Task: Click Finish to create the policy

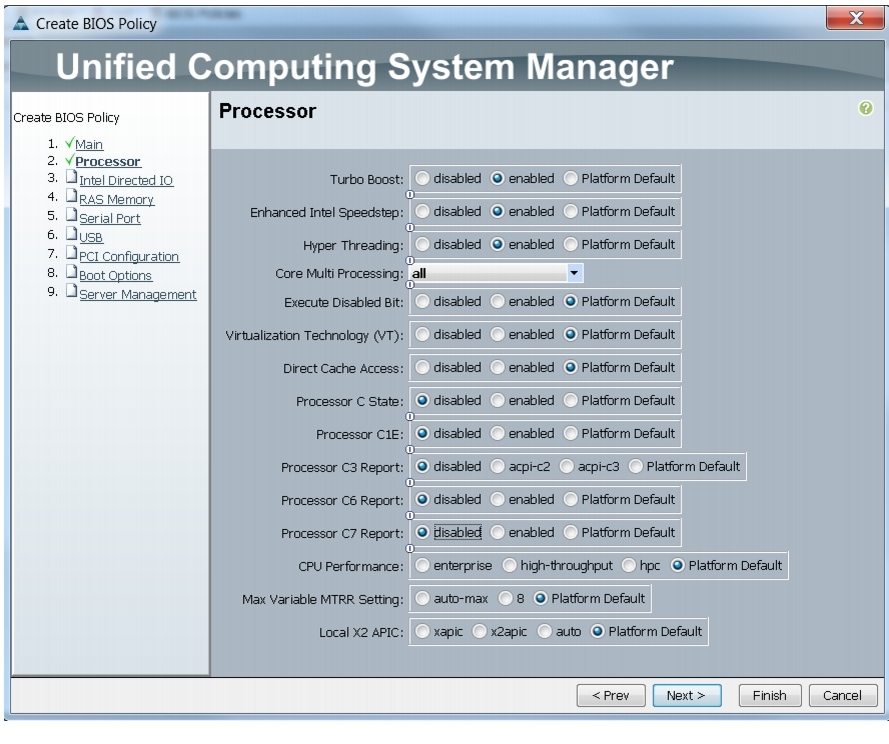Action: (770, 695)
